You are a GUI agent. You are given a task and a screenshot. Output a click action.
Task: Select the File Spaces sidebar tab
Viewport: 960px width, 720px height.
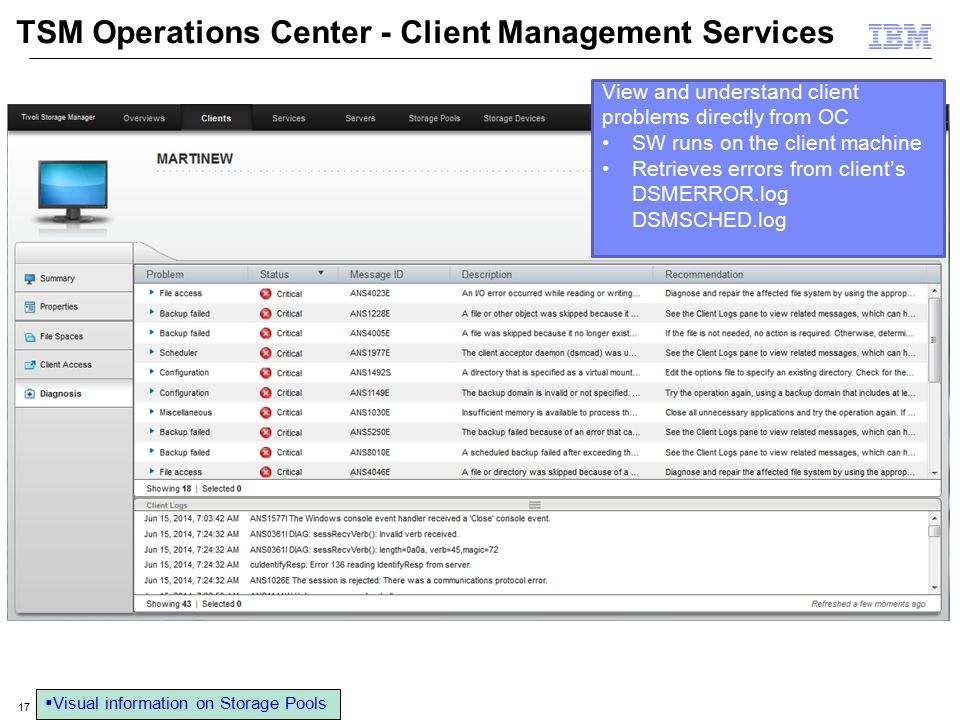tap(74, 336)
